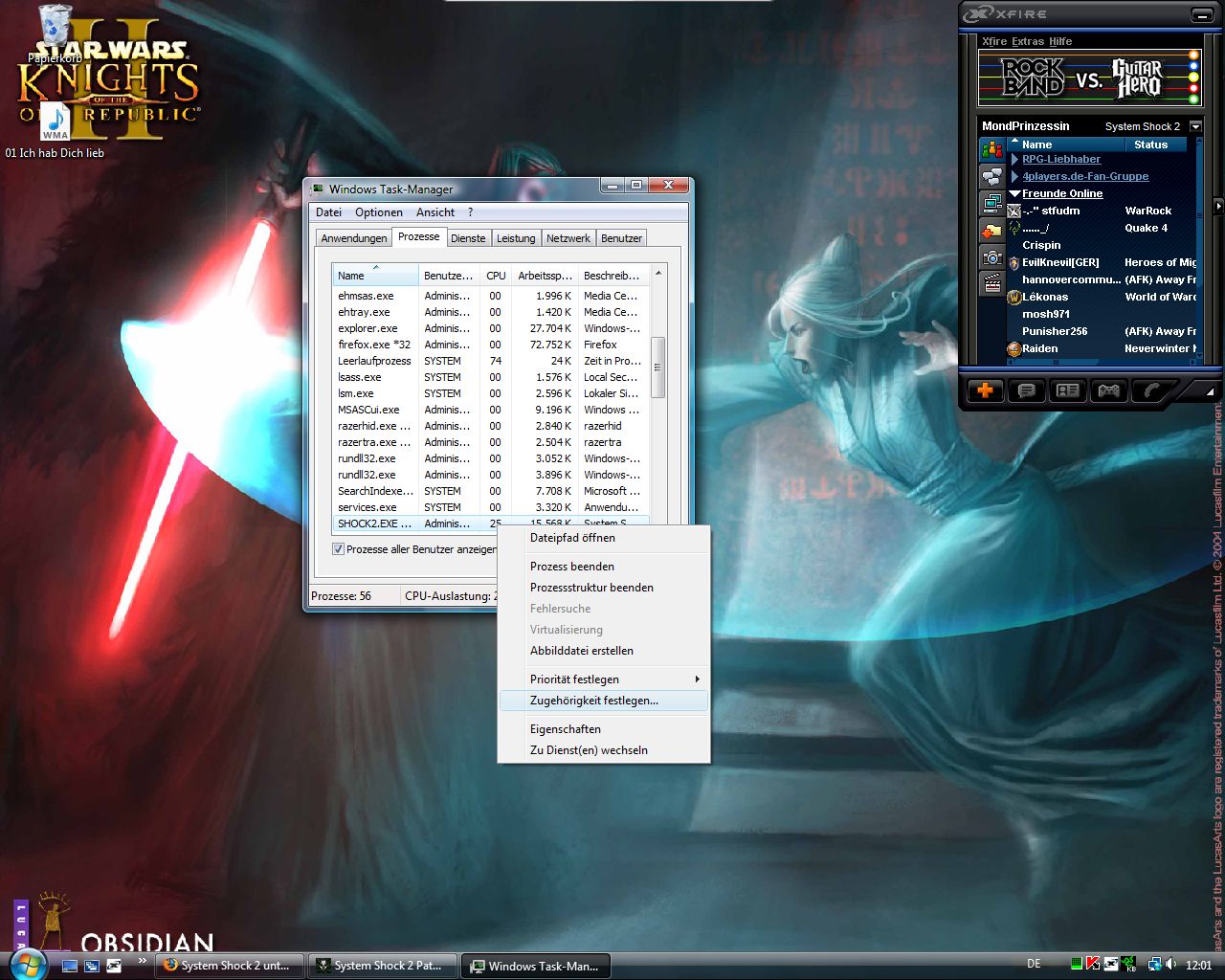This screenshot has height=980, width=1225.
Task: Click Quake 4 icon beside ......_/
Action: pyautogui.click(x=1014, y=228)
